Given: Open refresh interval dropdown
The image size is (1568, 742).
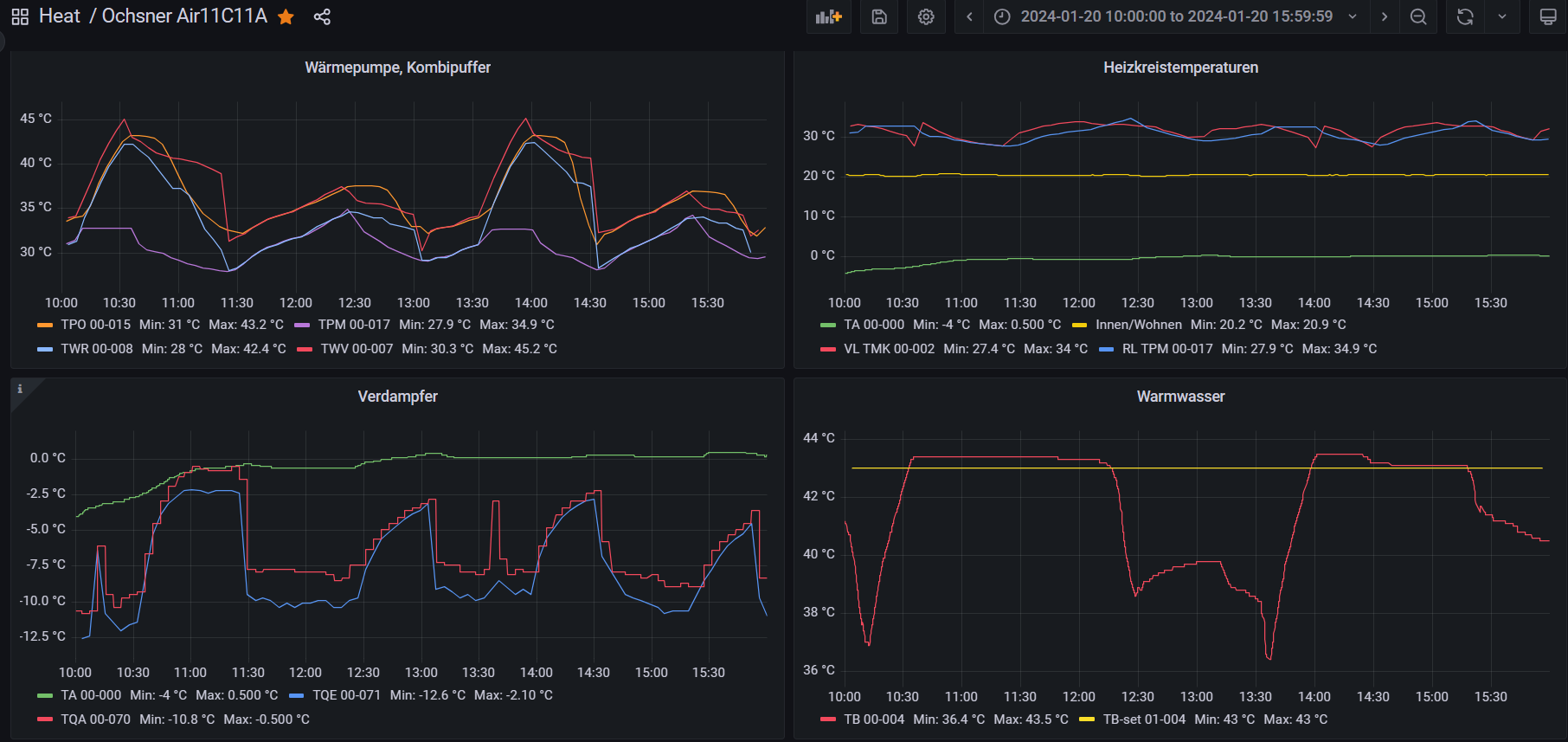Looking at the screenshot, I should point(1502,16).
